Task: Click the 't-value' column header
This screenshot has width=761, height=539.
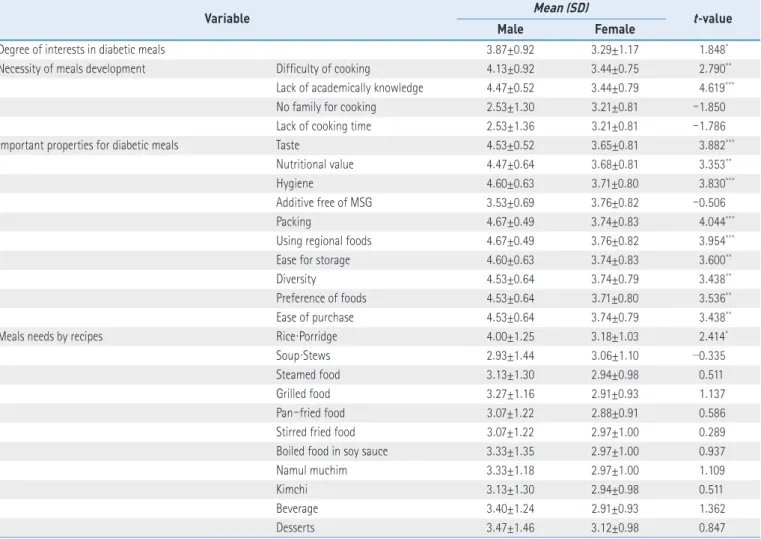Action: pyautogui.click(x=712, y=18)
